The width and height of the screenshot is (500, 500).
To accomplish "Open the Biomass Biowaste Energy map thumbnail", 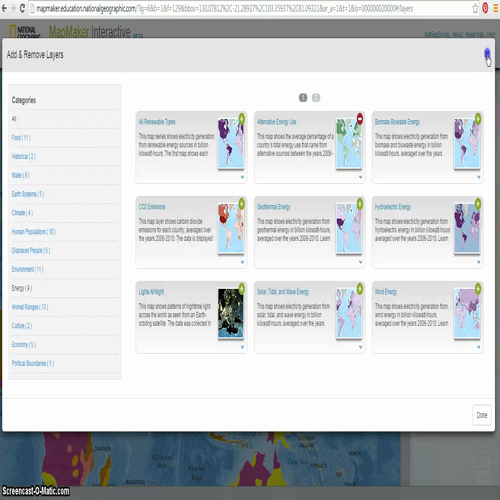I will pyautogui.click(x=467, y=143).
